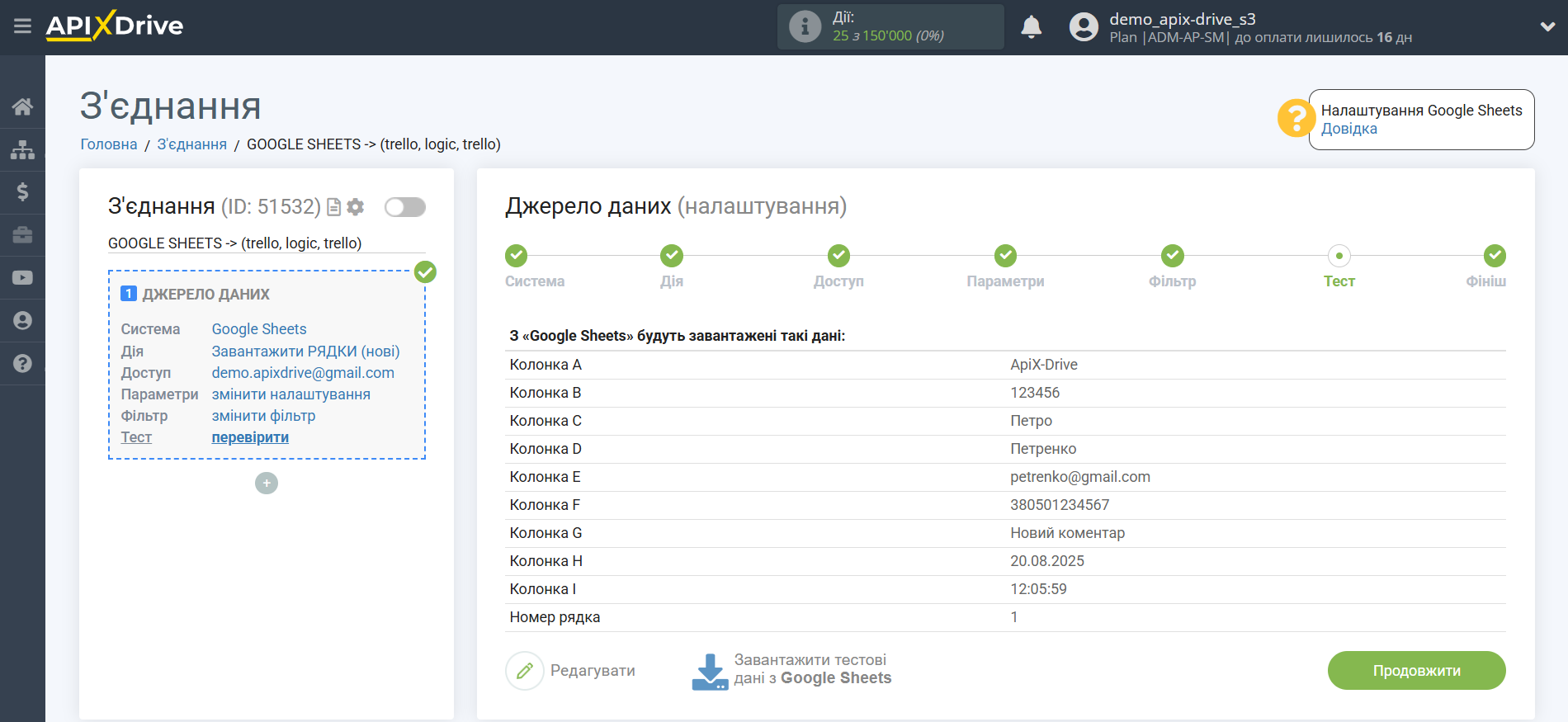The height and width of the screenshot is (722, 1568).
Task: Open the info icon next to Дії
Action: click(805, 26)
